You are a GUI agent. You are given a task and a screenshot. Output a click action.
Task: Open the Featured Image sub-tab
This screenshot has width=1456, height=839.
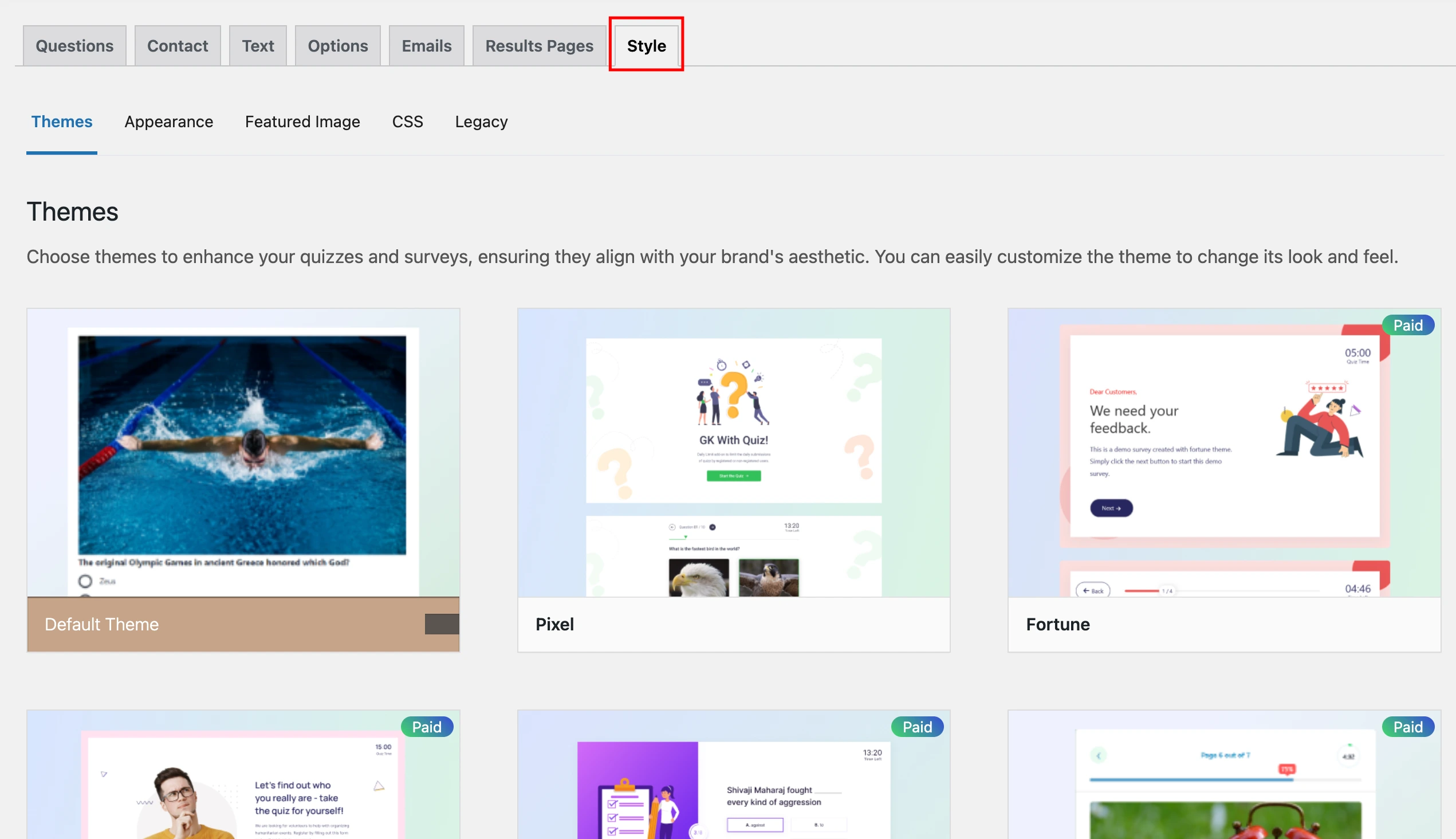(x=302, y=121)
